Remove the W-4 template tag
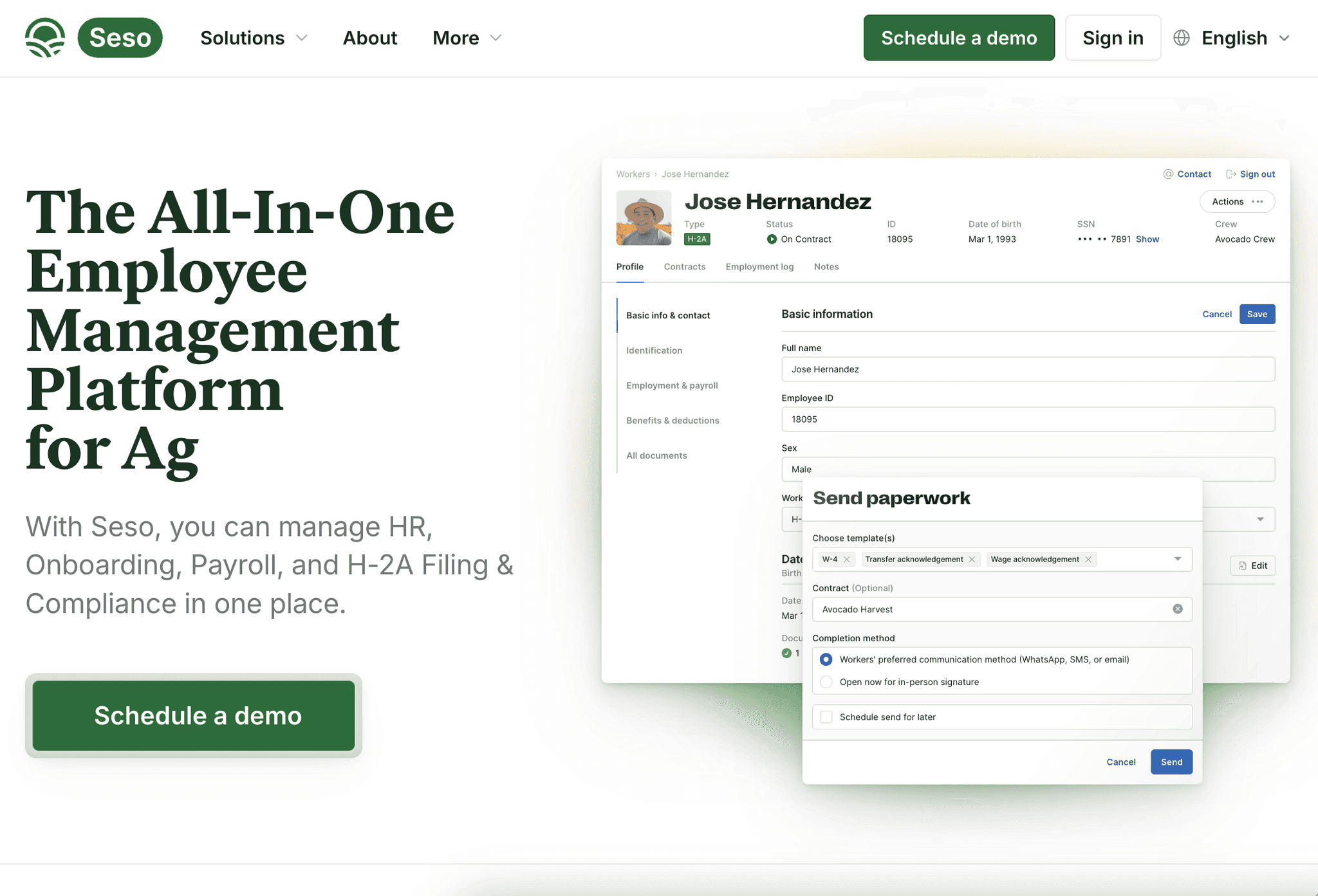This screenshot has height=896, width=1318. [847, 560]
